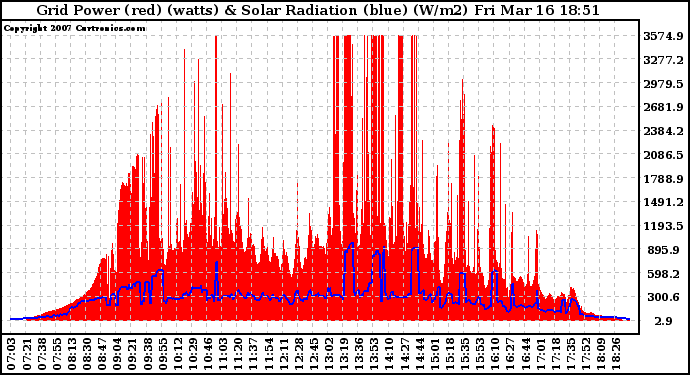
Task: Click the 16:44 time label
Action: pyautogui.click(x=525, y=354)
